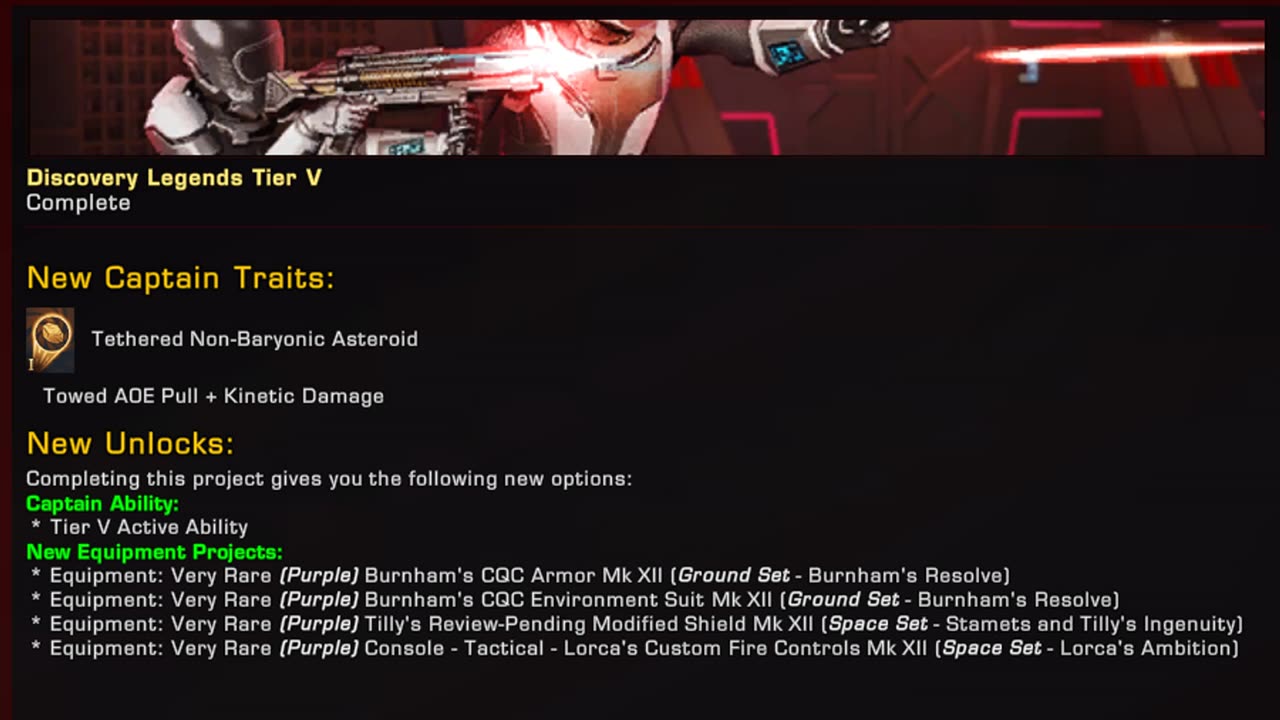
Task: Click the New Unlocks heading
Action: (130, 443)
